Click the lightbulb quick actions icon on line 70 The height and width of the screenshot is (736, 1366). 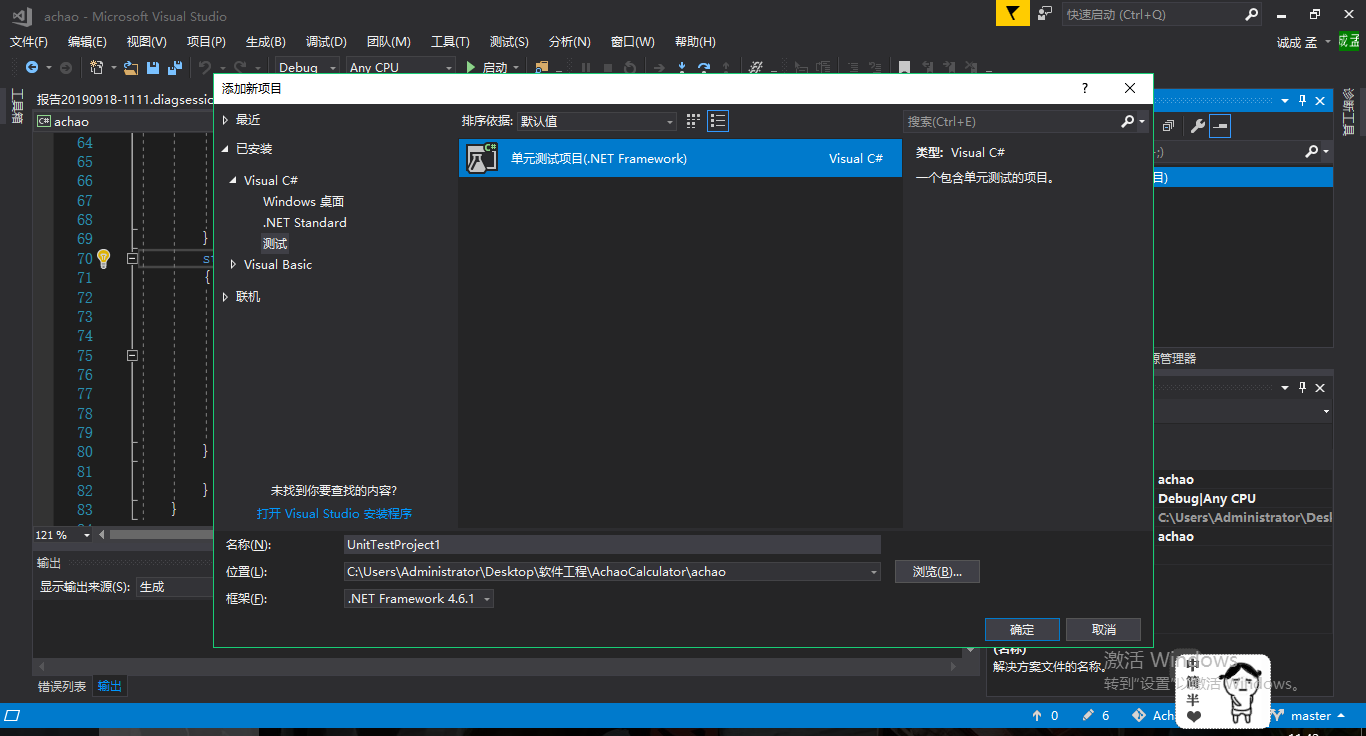(103, 259)
